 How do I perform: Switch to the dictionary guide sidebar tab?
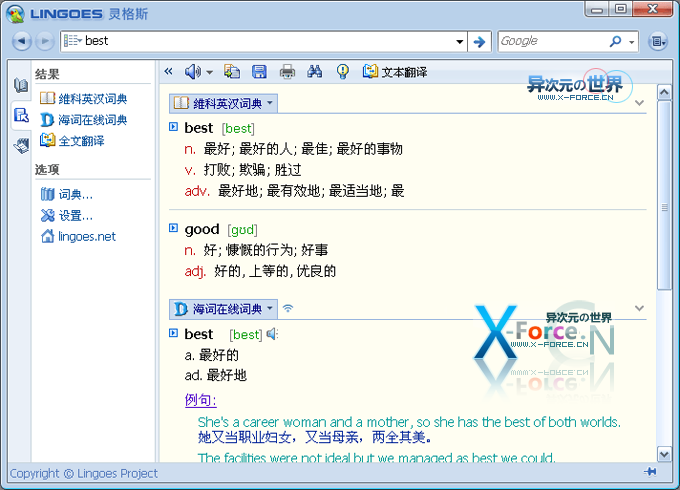[x=21, y=85]
